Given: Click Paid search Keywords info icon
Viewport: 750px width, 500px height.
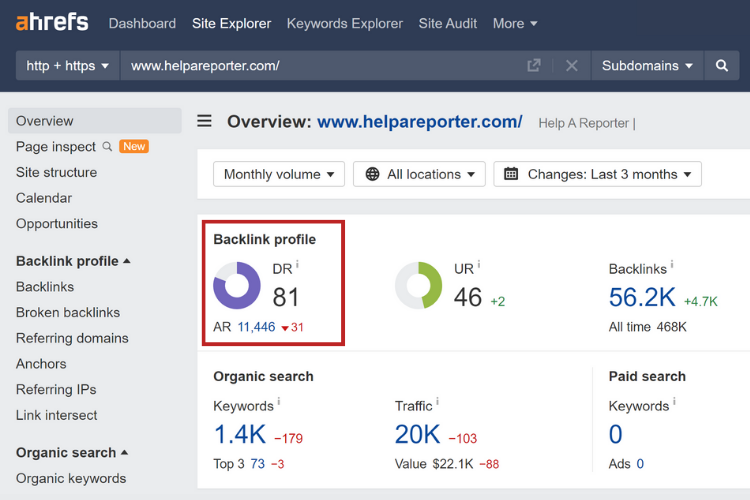Looking at the screenshot, I should (674, 401).
